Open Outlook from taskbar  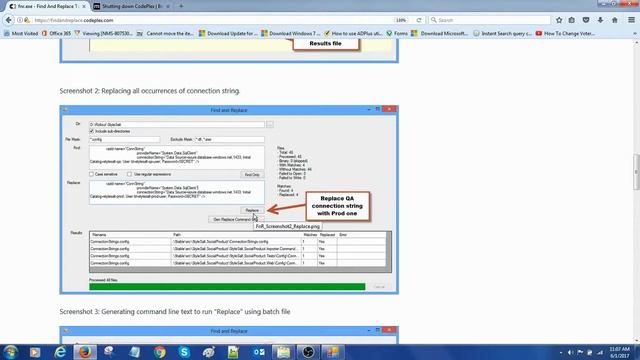[x=259, y=352]
